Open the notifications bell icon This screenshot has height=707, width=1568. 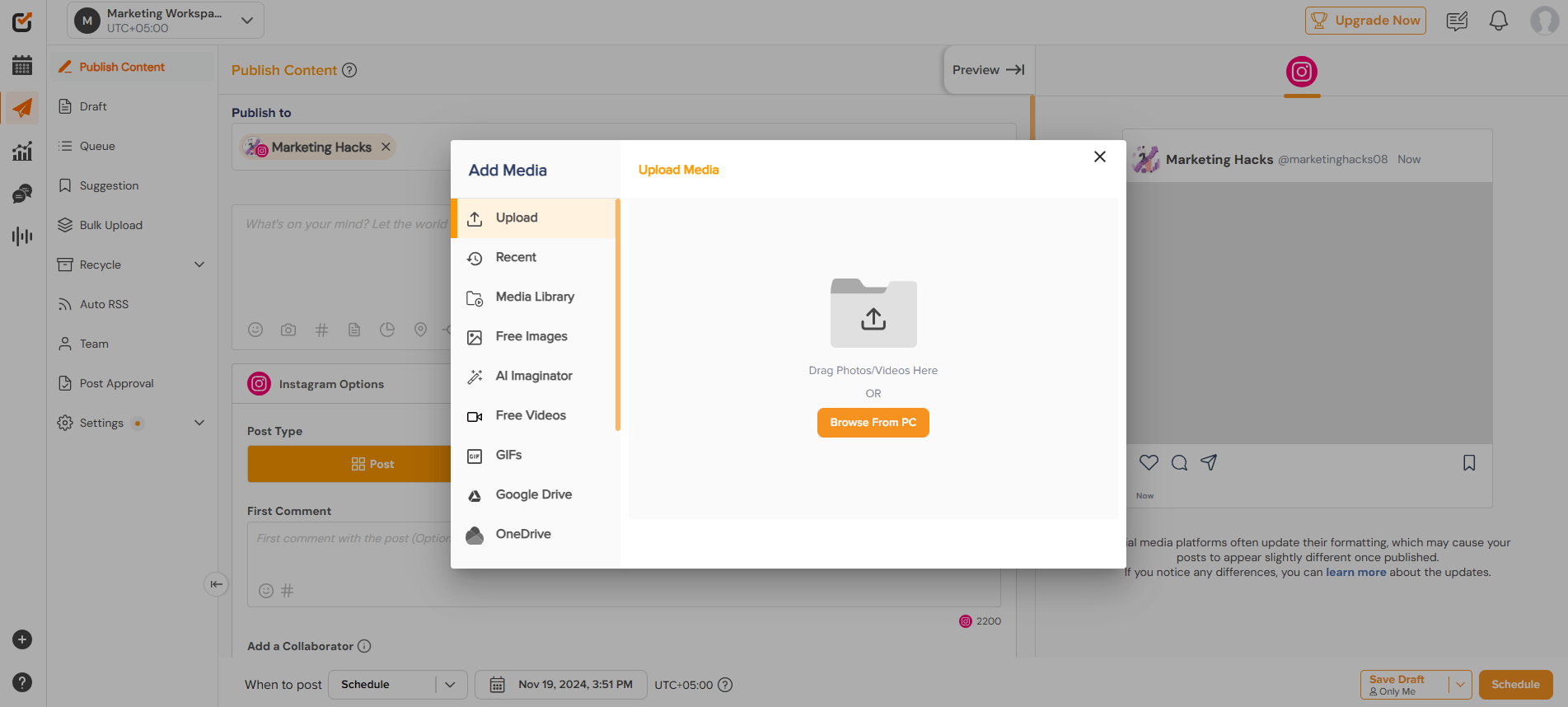tap(1499, 21)
